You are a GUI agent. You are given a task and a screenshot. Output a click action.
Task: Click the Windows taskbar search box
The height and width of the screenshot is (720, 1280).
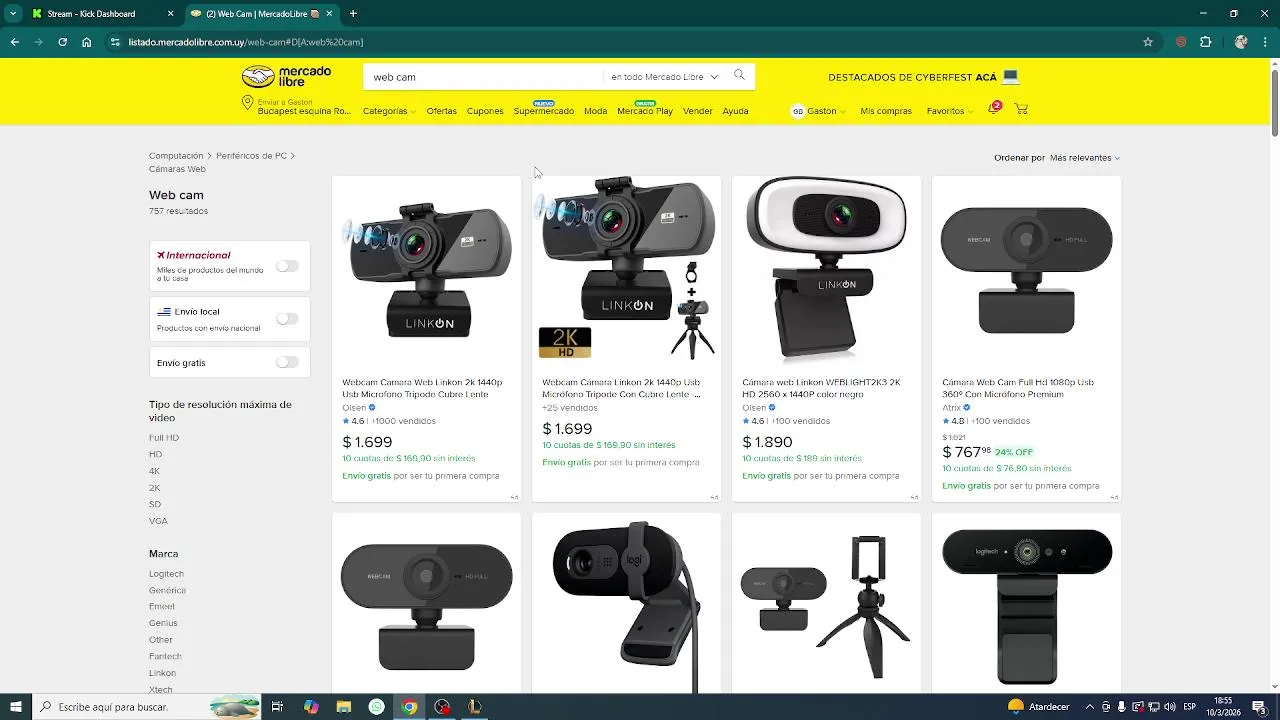(x=146, y=707)
